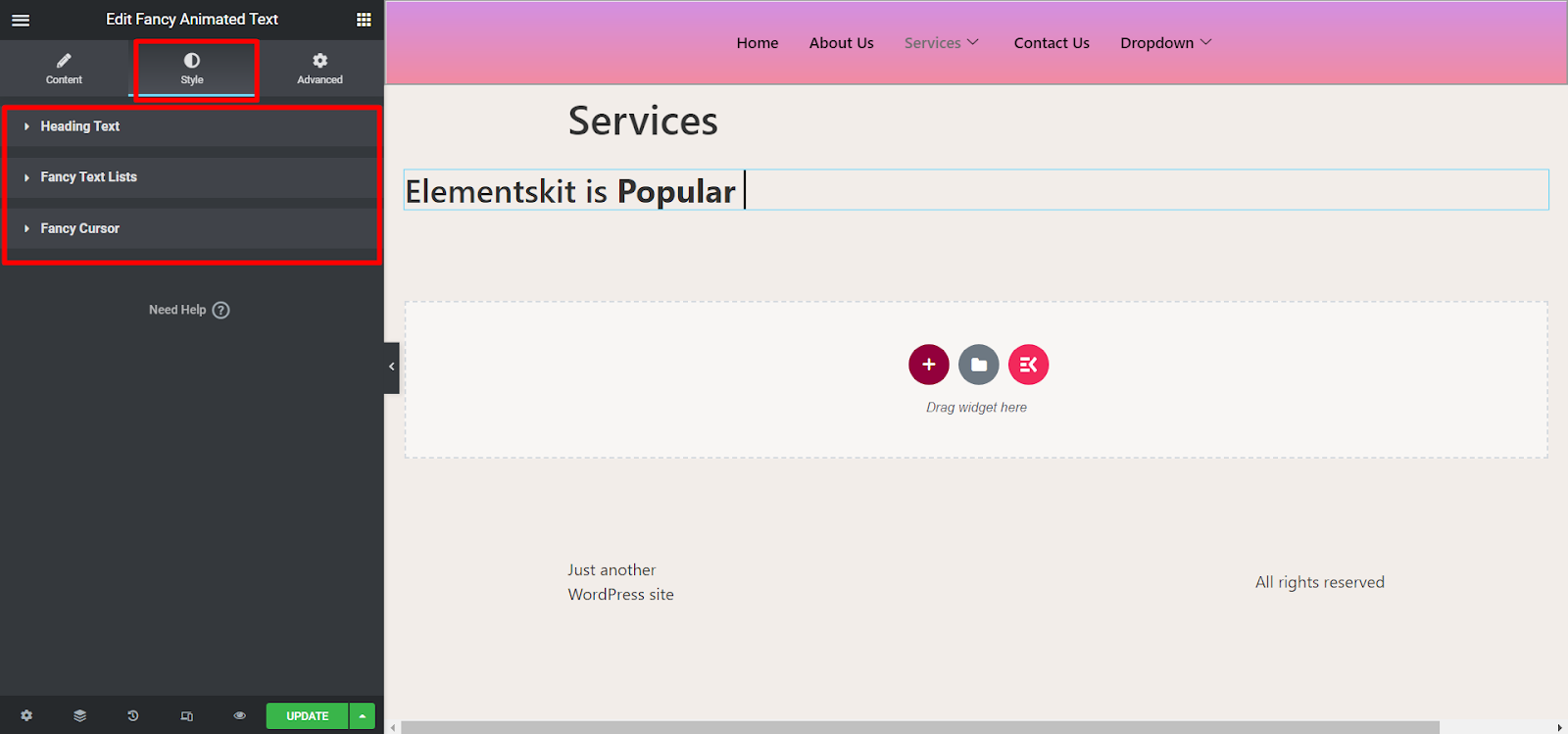Open the Navigator layers icon
1568x734 pixels.
tap(80, 716)
